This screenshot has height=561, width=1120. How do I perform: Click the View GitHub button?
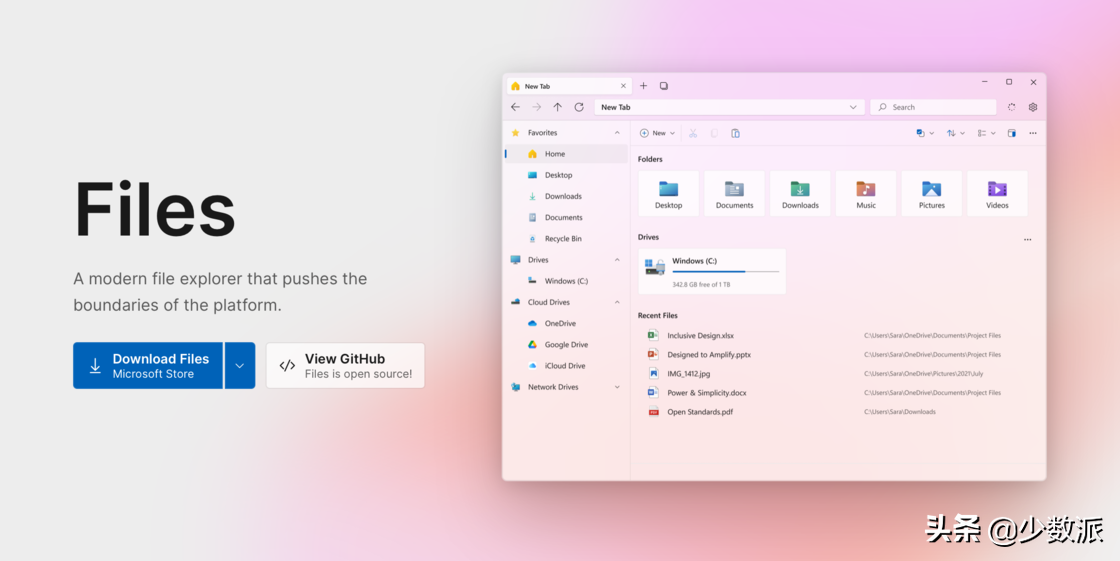(x=346, y=366)
